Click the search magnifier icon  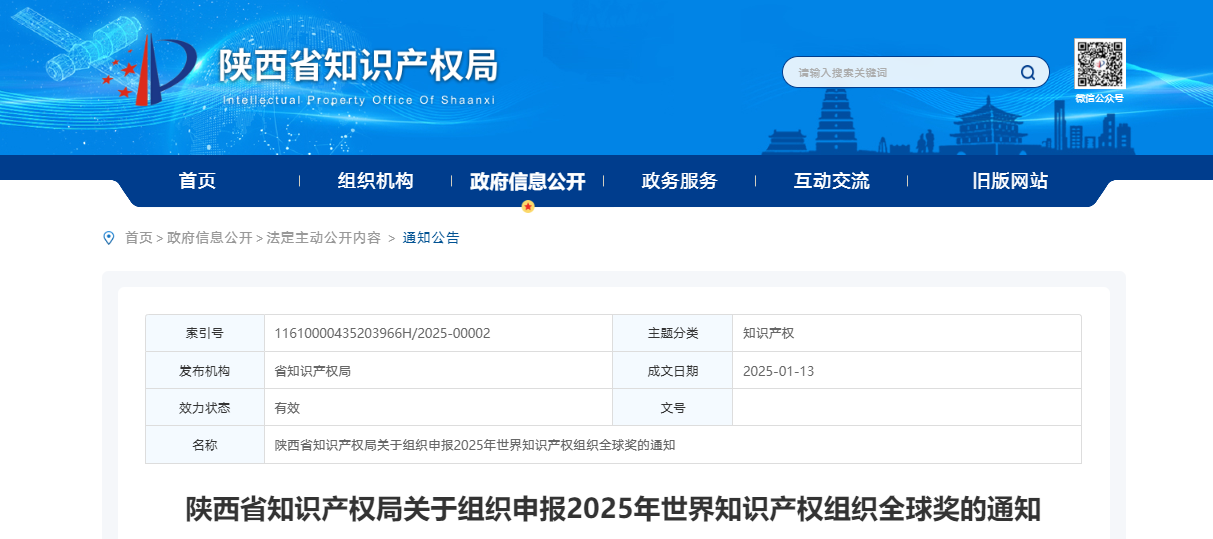(x=1027, y=72)
